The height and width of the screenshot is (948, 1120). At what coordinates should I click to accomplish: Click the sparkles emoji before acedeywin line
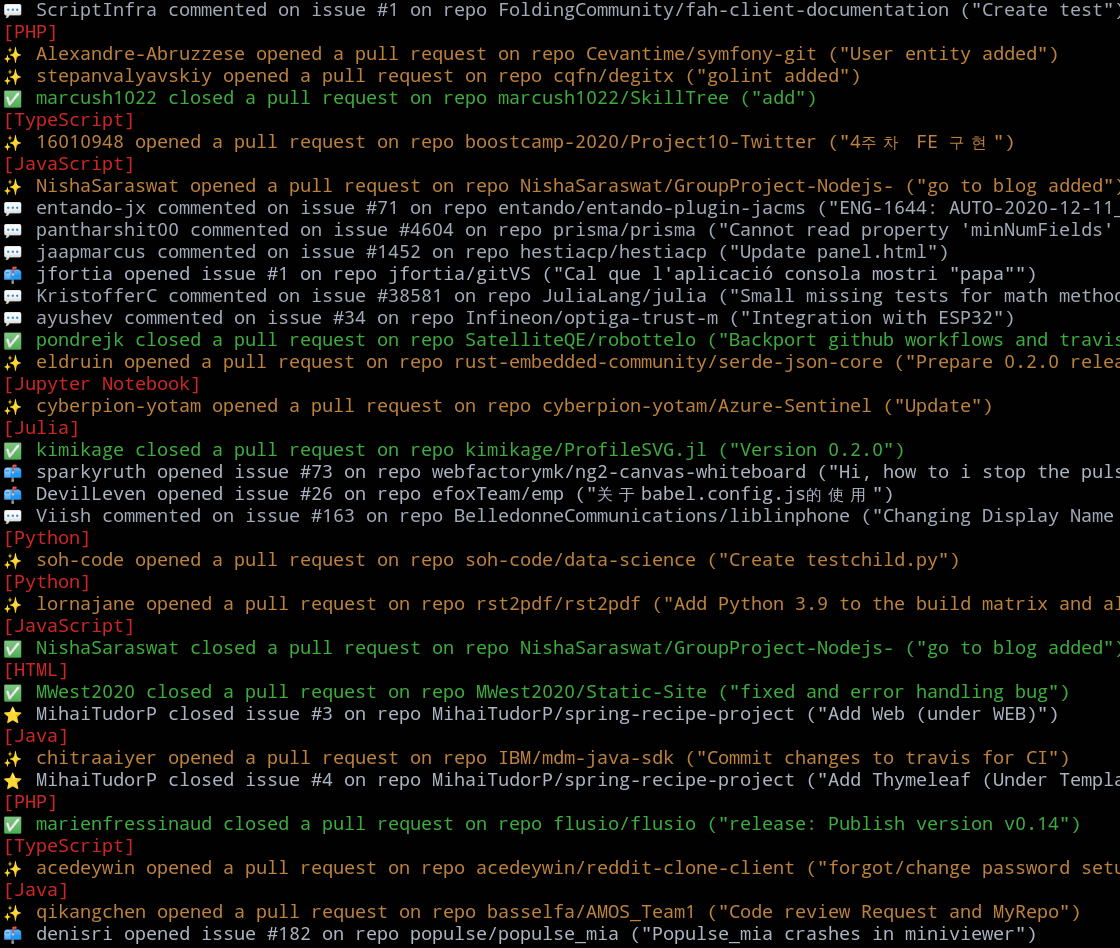pyautogui.click(x=13, y=869)
